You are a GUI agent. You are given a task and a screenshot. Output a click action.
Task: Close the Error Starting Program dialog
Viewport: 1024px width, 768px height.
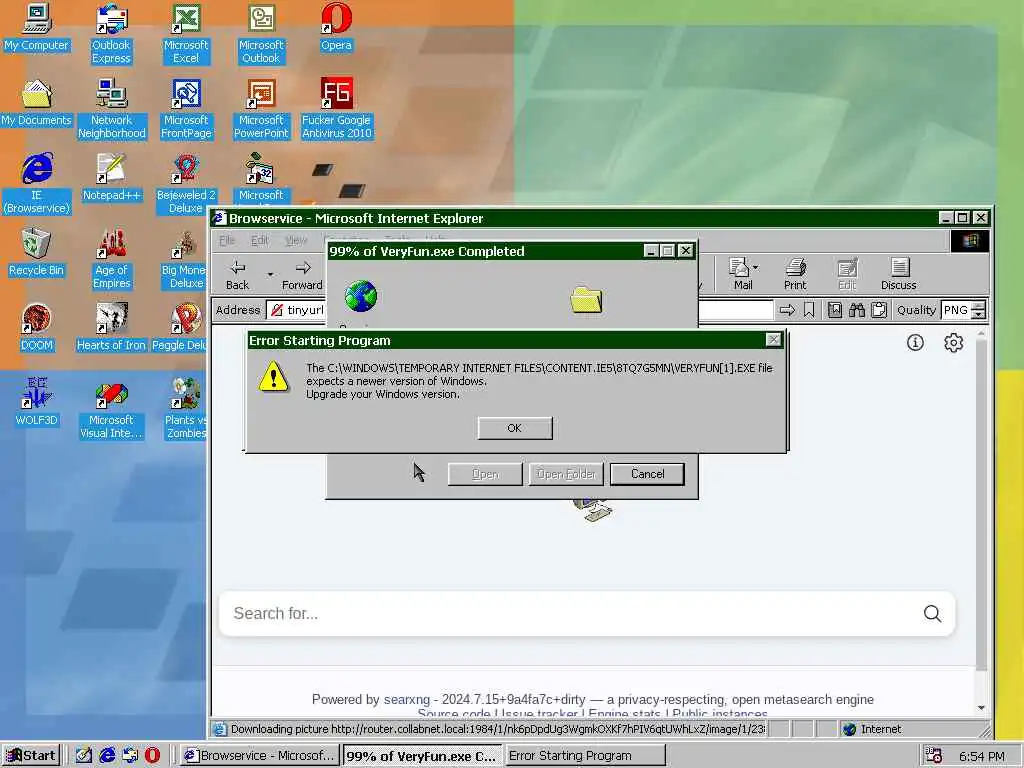pos(773,340)
